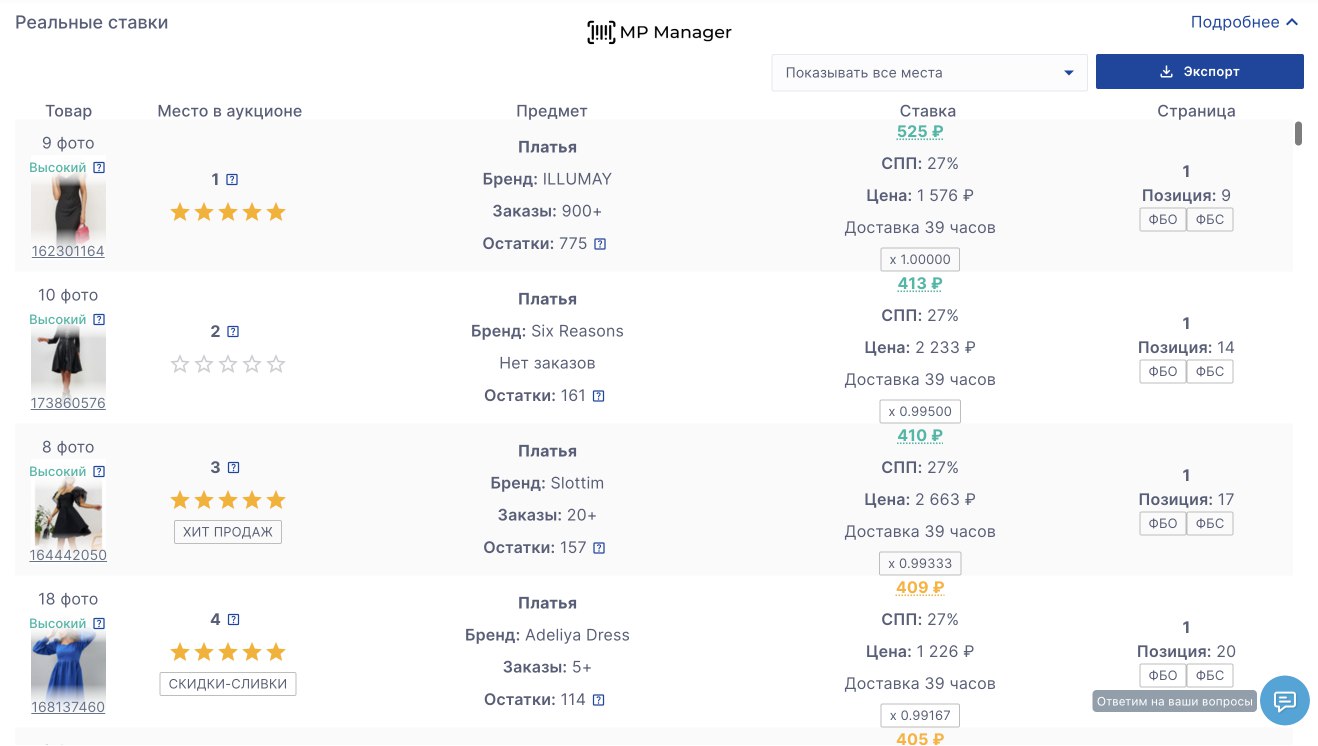Toggle ФБС tag for position 14

pyautogui.click(x=1210, y=372)
